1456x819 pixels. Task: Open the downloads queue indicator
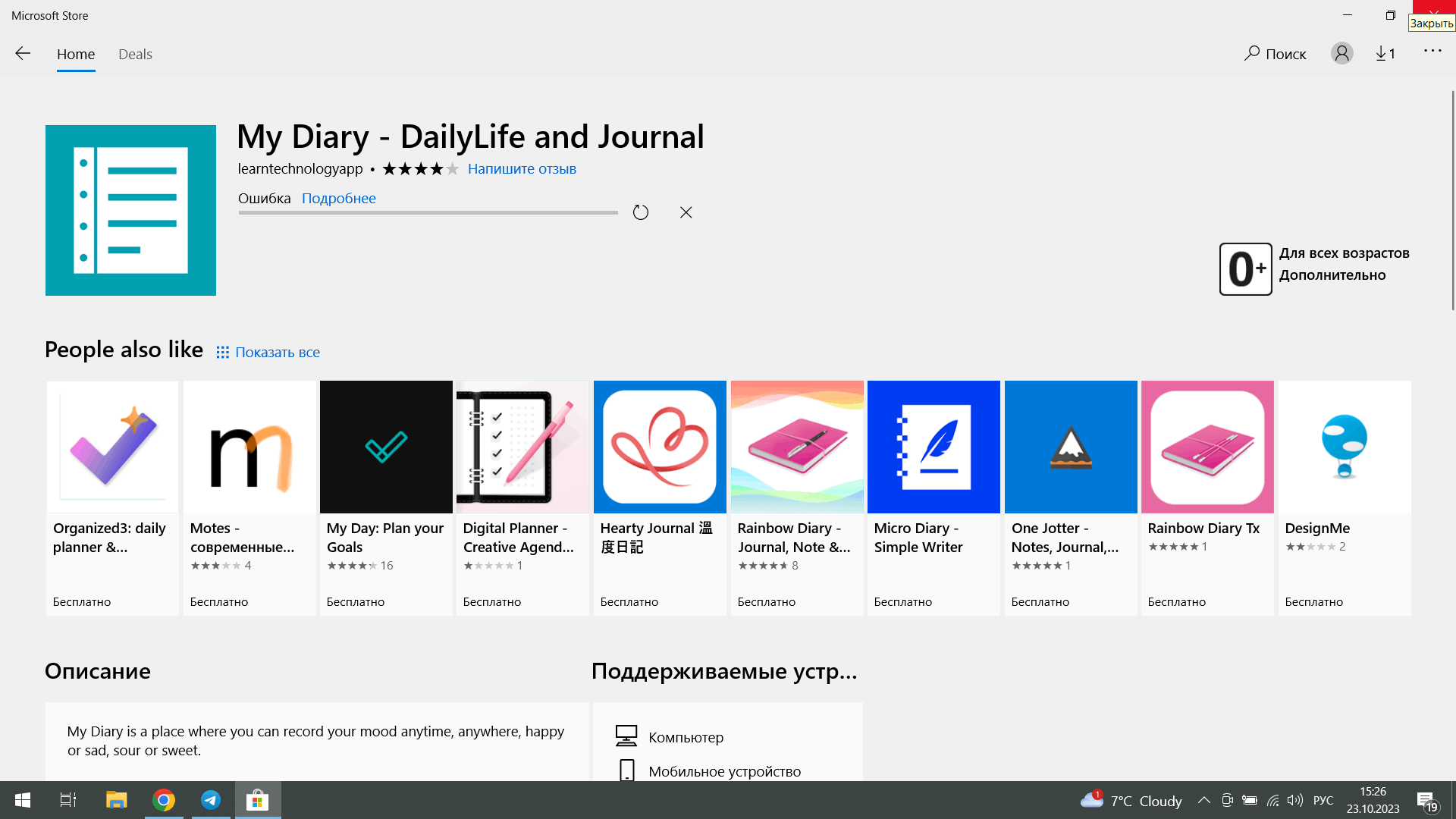tap(1385, 54)
